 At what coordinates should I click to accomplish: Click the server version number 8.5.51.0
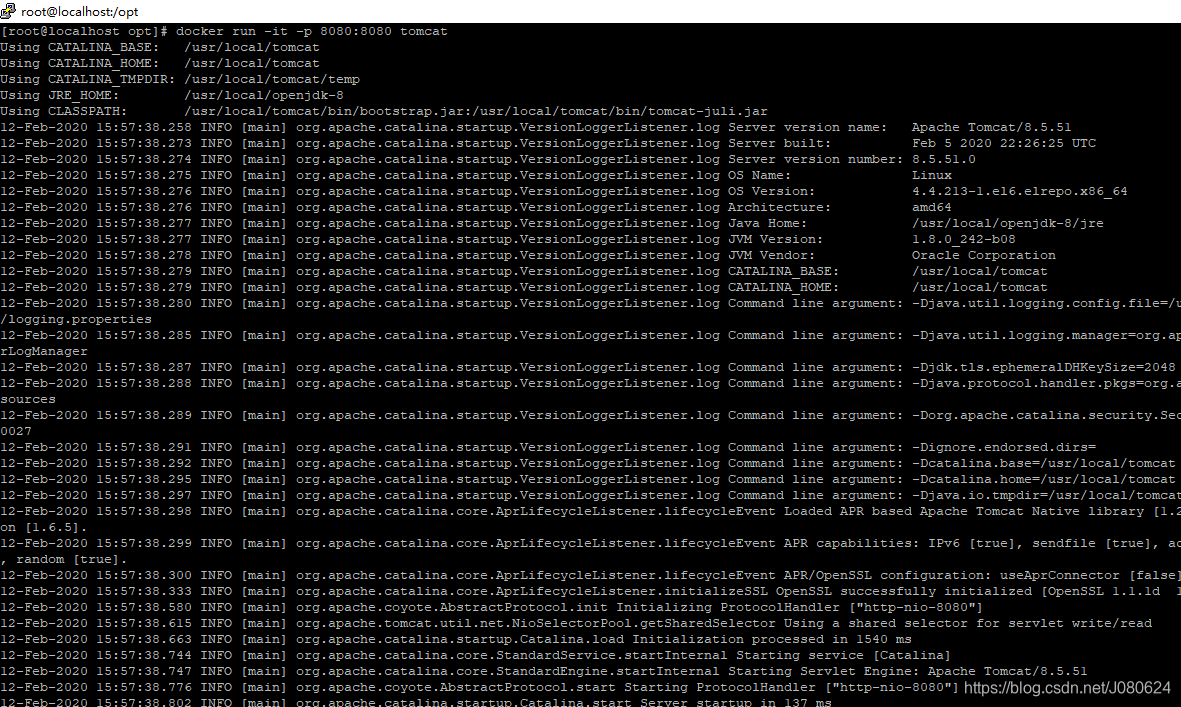[x=943, y=160]
